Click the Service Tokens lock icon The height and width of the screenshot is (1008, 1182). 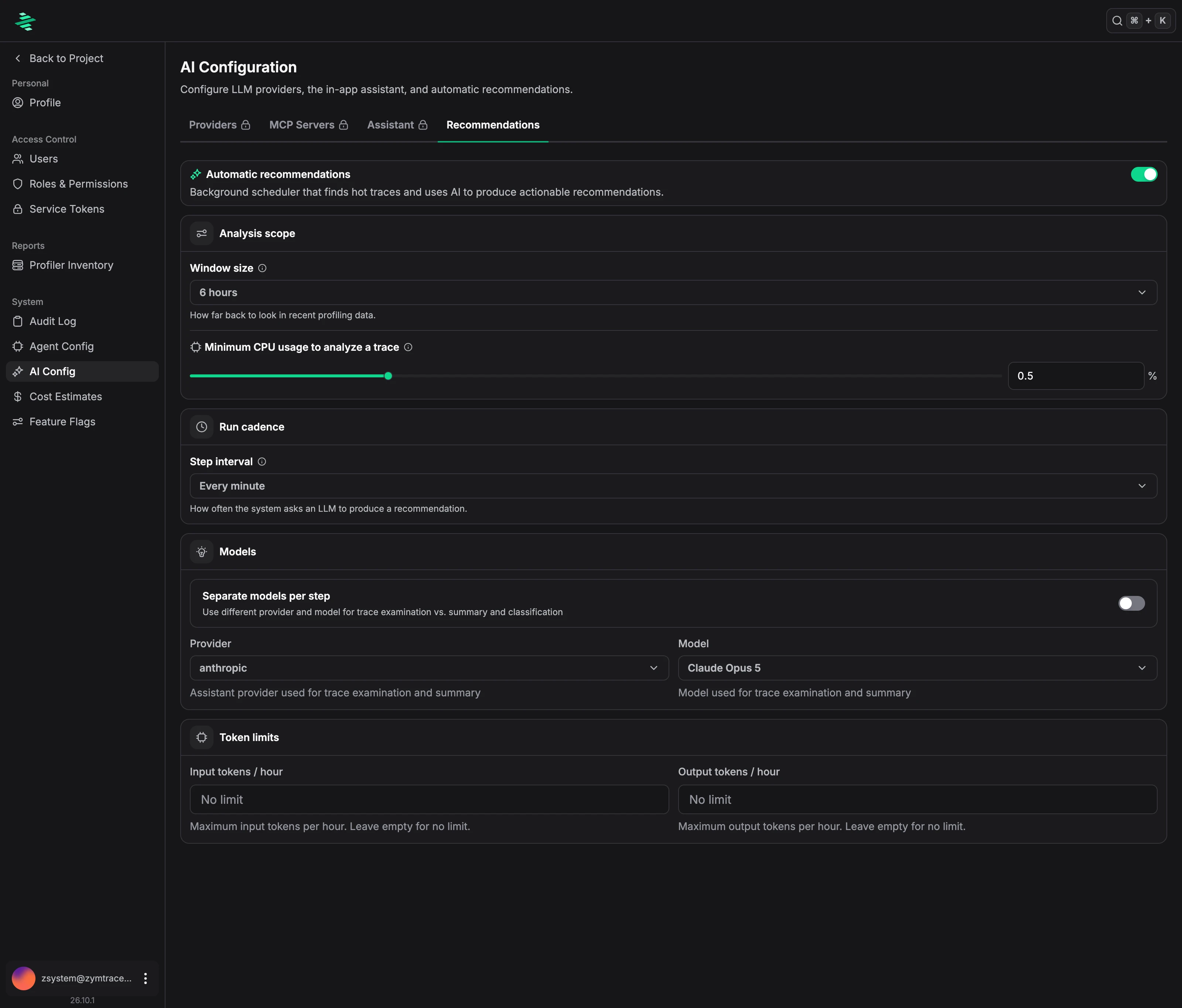(18, 209)
